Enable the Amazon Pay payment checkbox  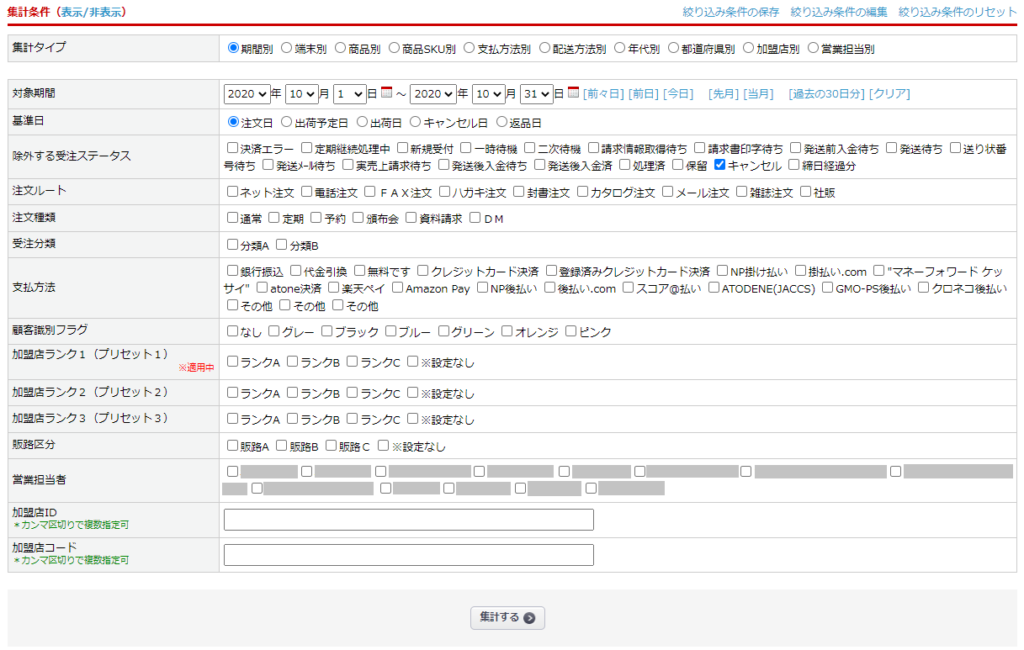(x=397, y=288)
